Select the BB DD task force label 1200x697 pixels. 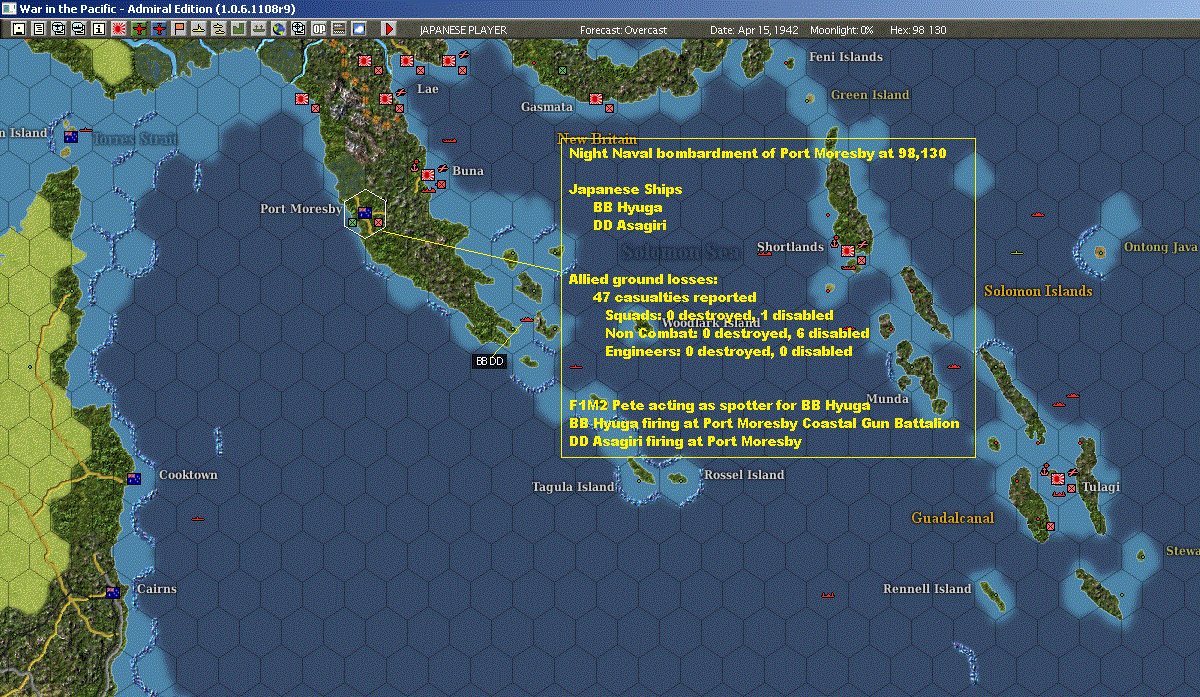[x=489, y=361]
